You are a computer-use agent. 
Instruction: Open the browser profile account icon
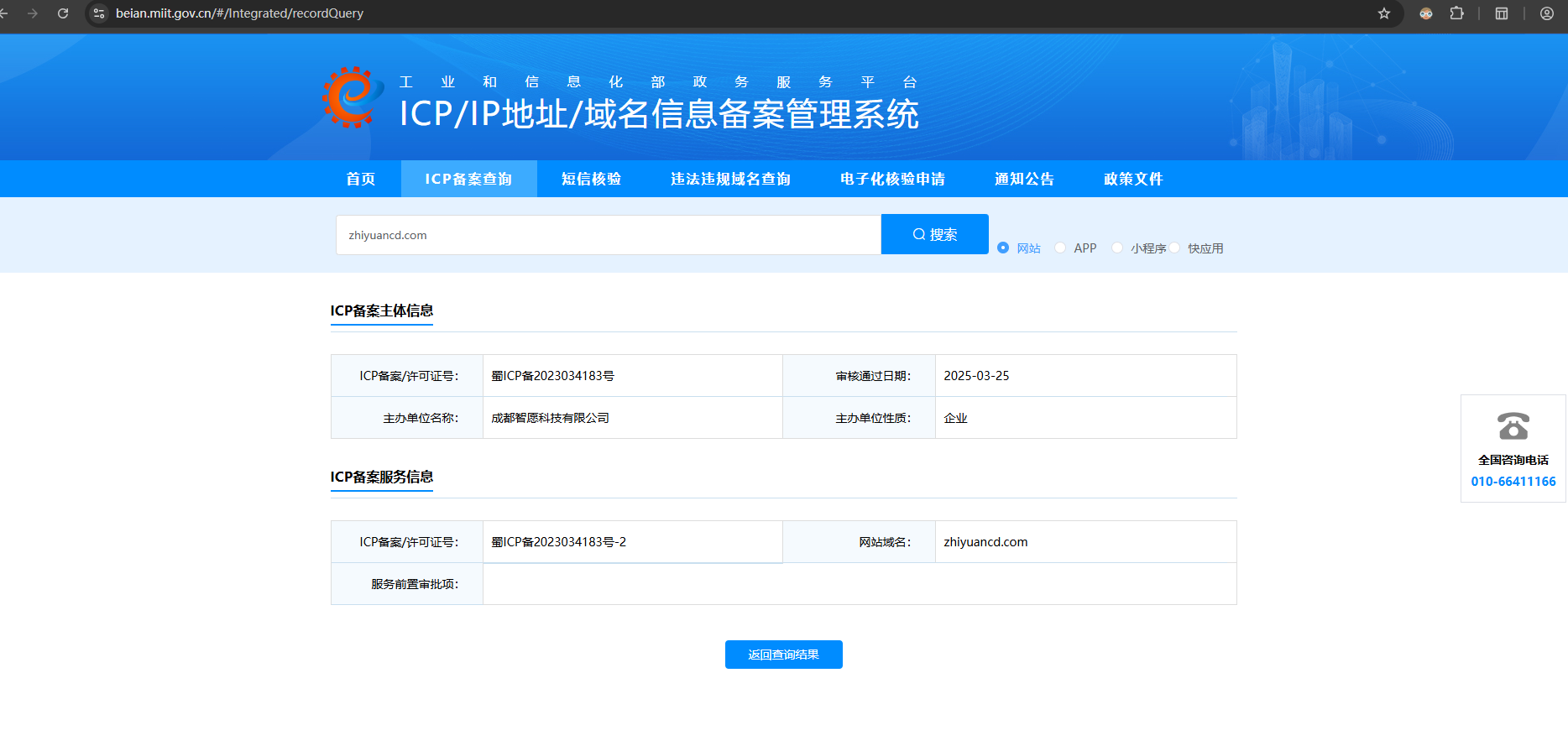(x=1547, y=13)
